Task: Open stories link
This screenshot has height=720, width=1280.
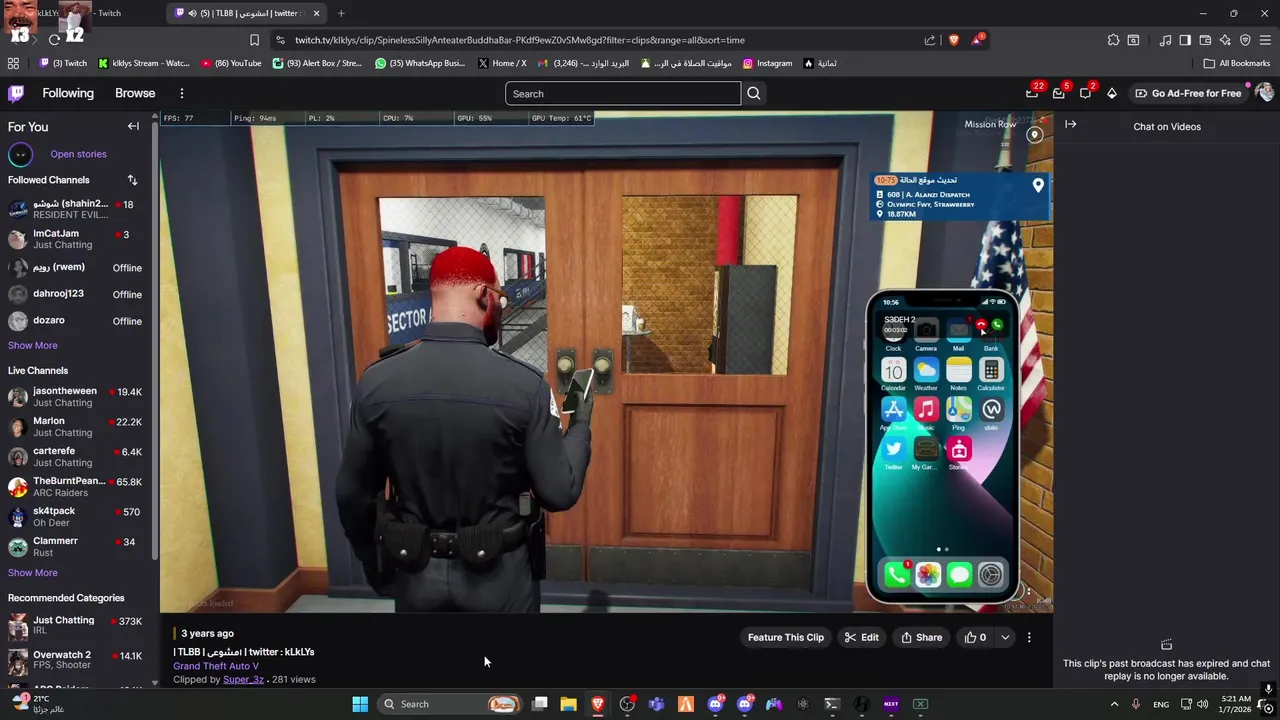Action: pos(78,154)
